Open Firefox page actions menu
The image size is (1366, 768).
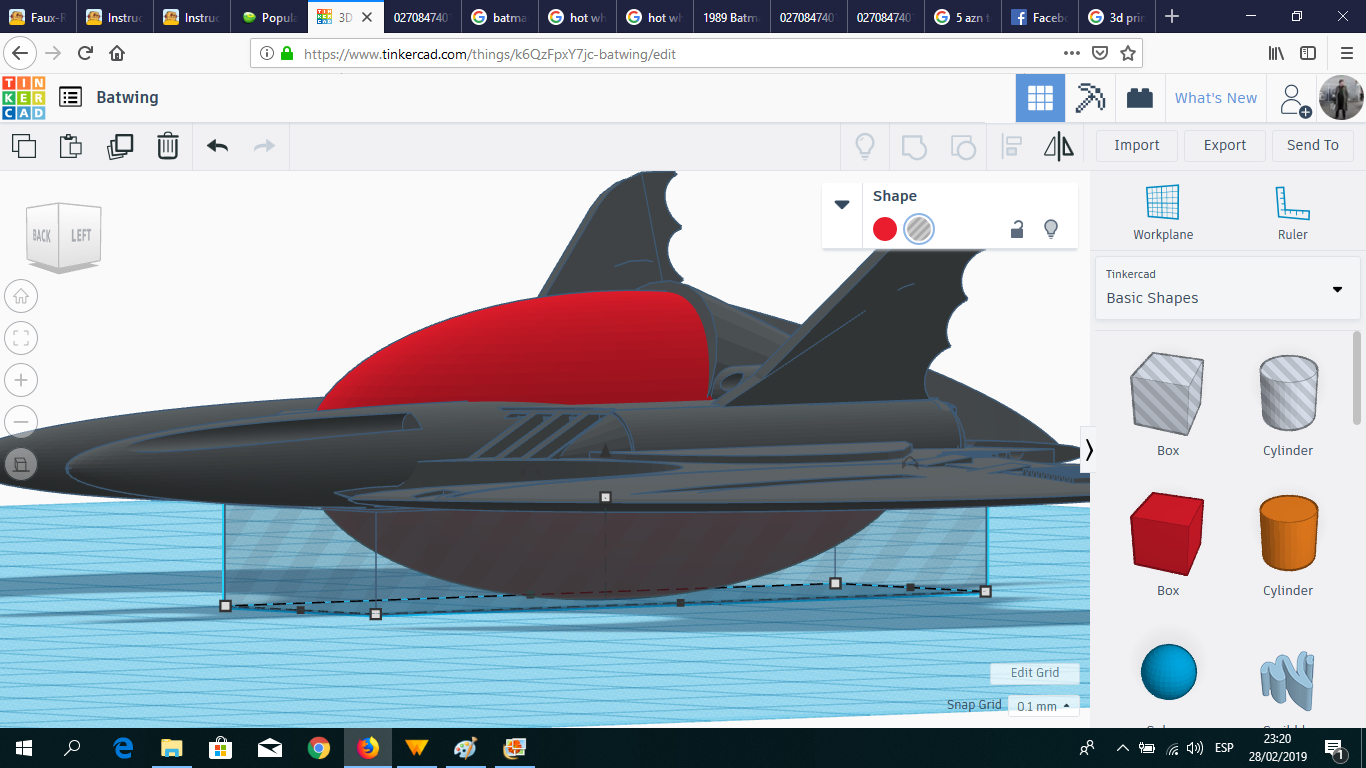pos(1072,53)
